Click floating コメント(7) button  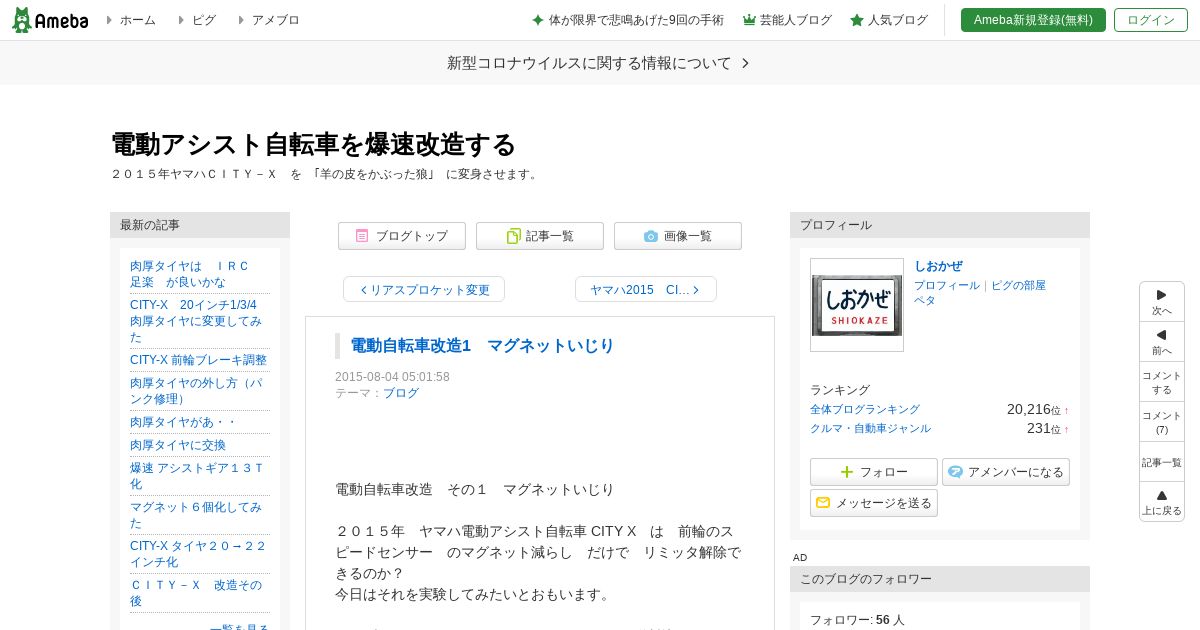point(1162,422)
